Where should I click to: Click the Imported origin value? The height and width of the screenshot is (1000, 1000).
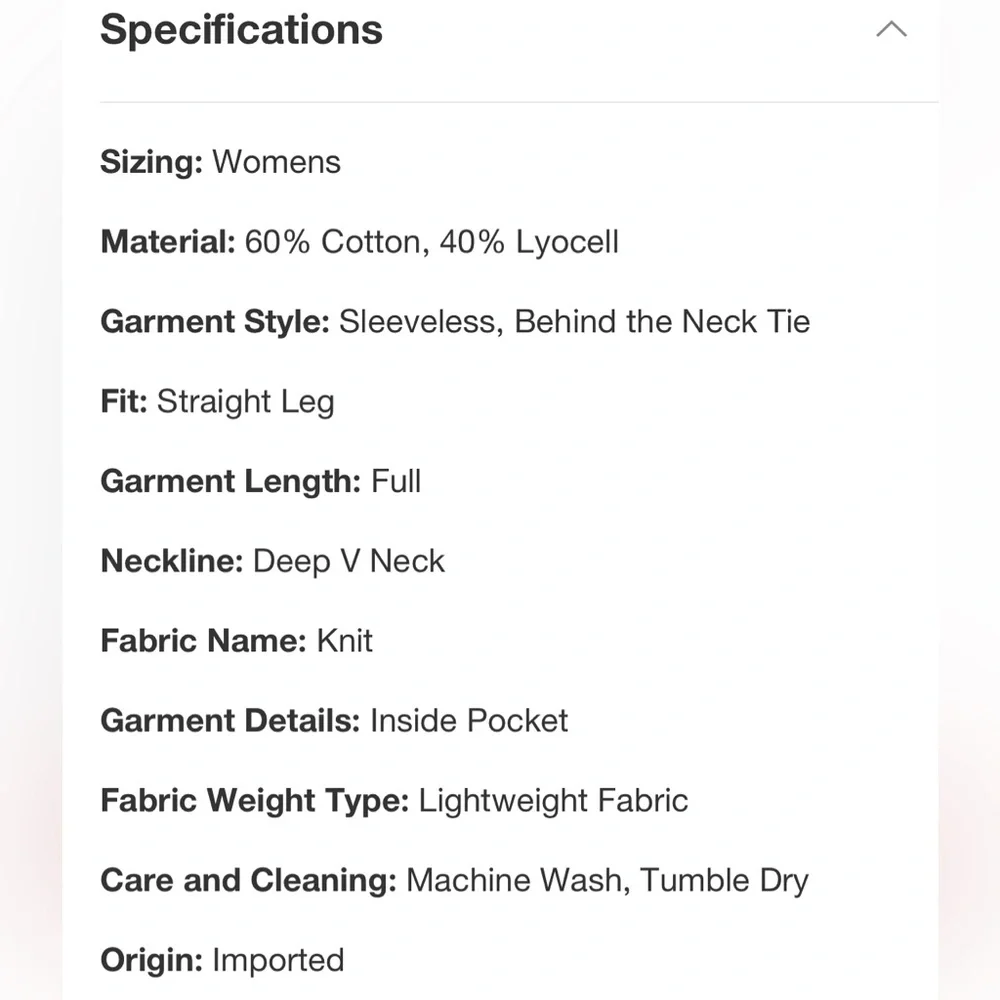(x=278, y=961)
